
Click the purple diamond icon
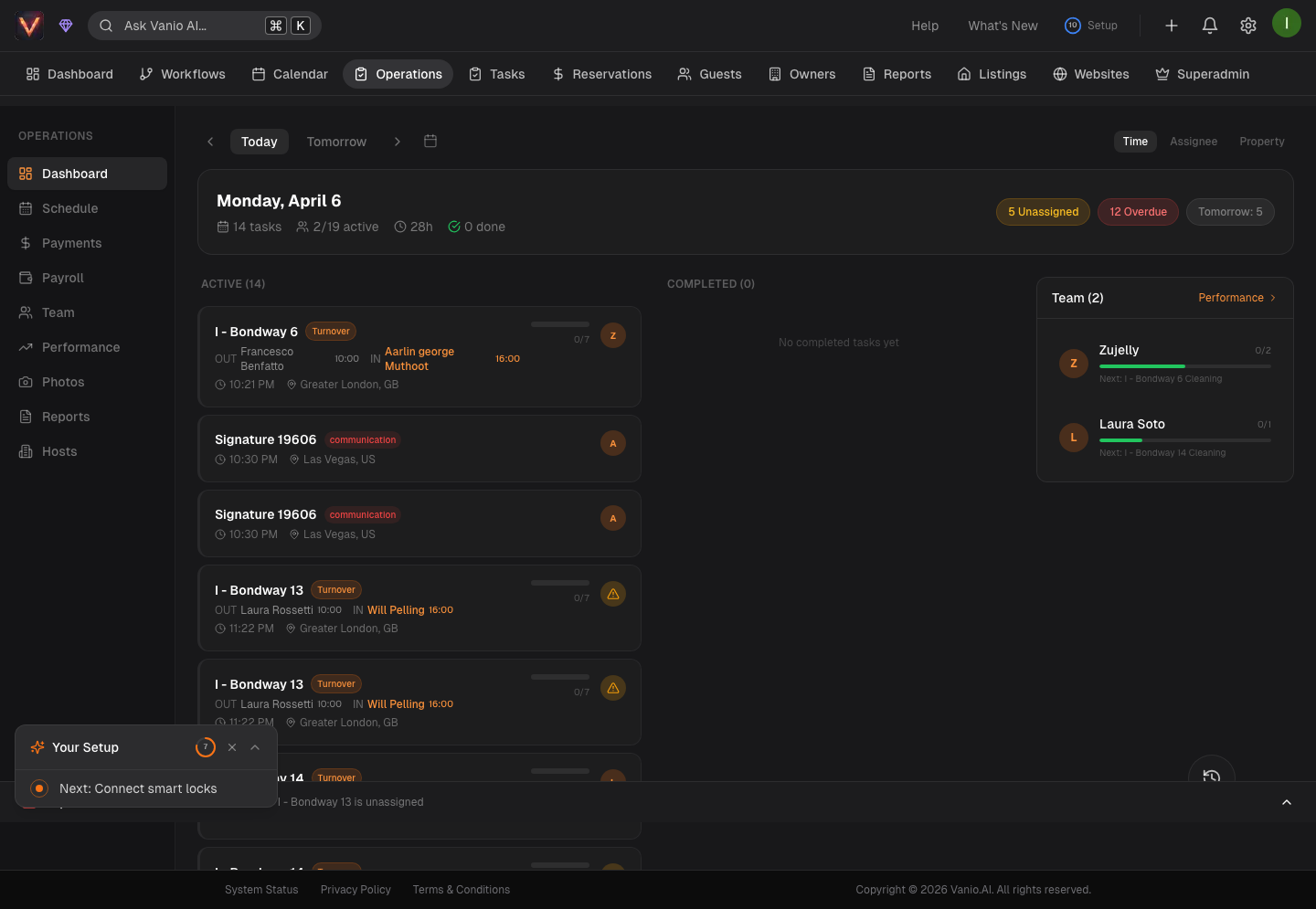[66, 26]
